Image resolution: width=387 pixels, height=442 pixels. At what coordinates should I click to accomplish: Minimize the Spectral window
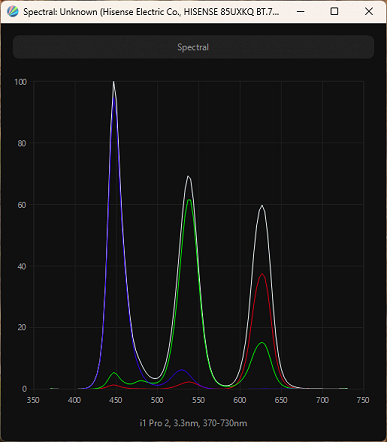[300, 12]
